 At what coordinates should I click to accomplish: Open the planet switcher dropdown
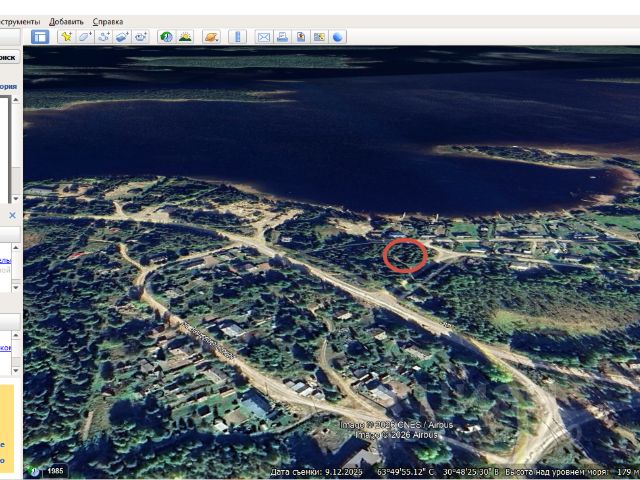211,37
